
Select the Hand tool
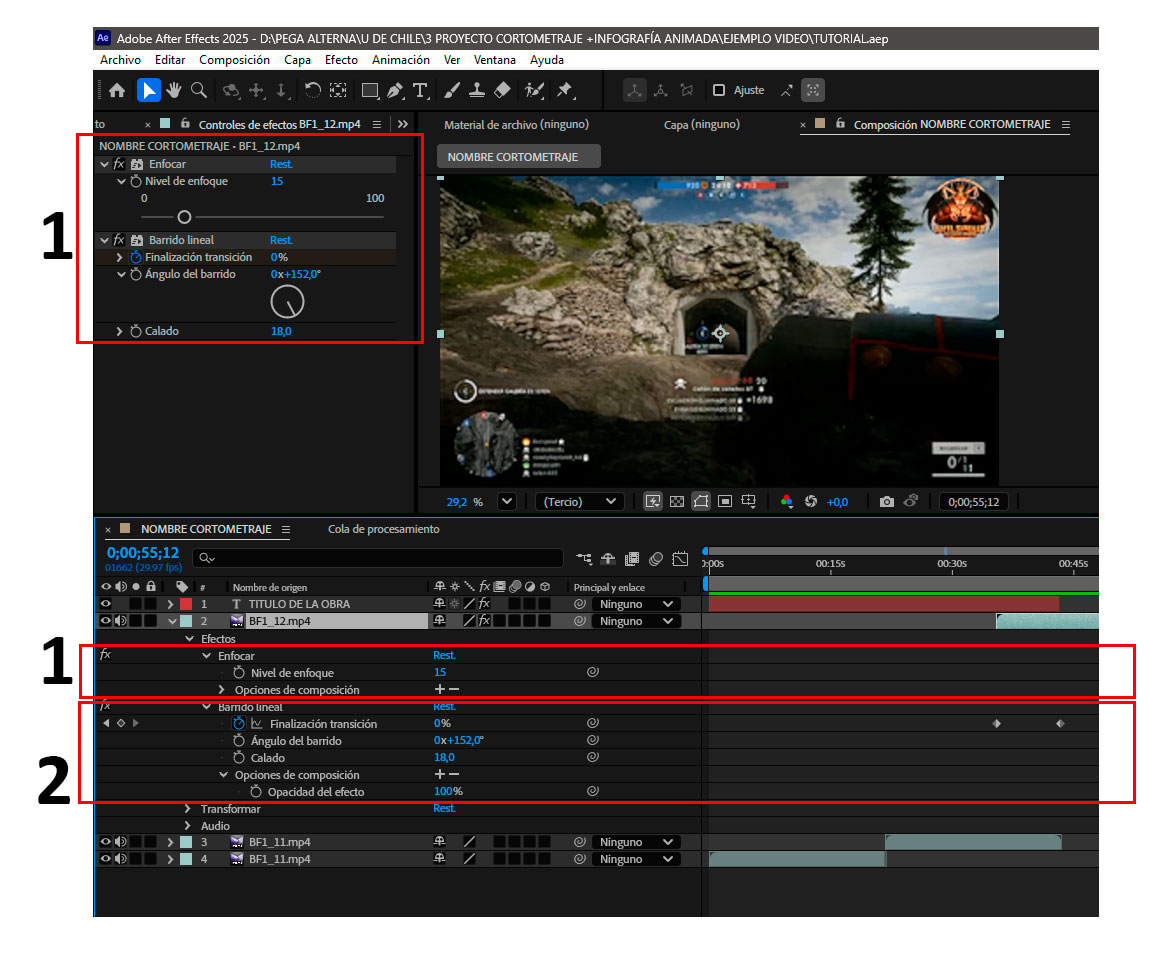173,90
